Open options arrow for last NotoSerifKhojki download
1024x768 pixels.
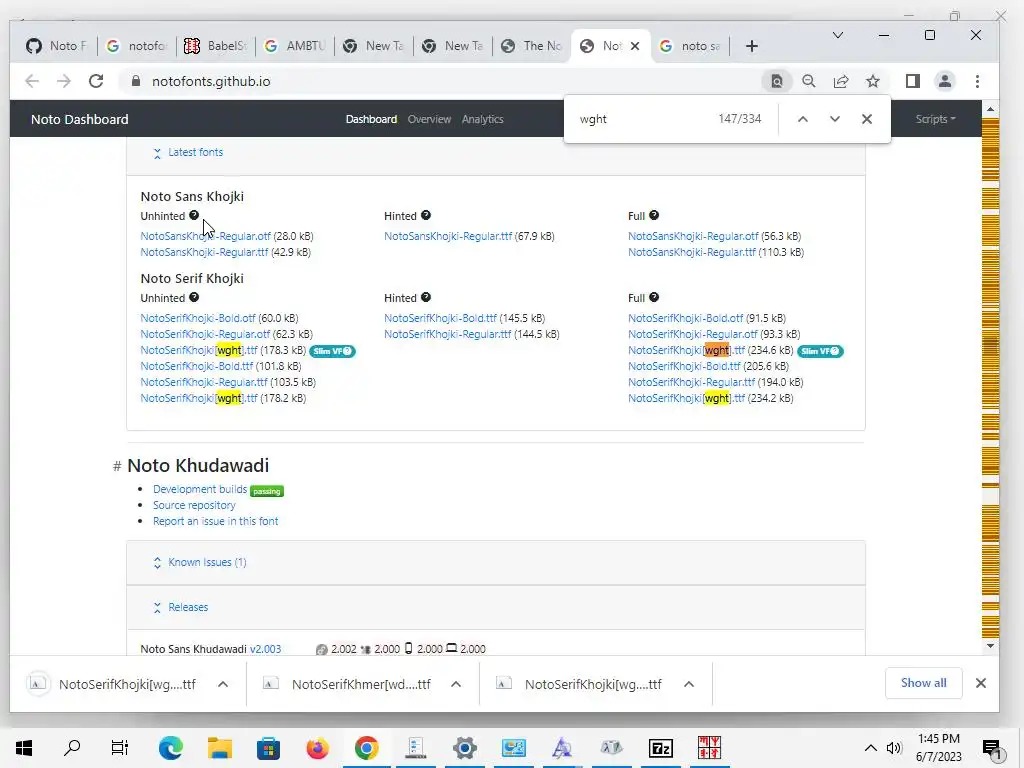pos(689,684)
